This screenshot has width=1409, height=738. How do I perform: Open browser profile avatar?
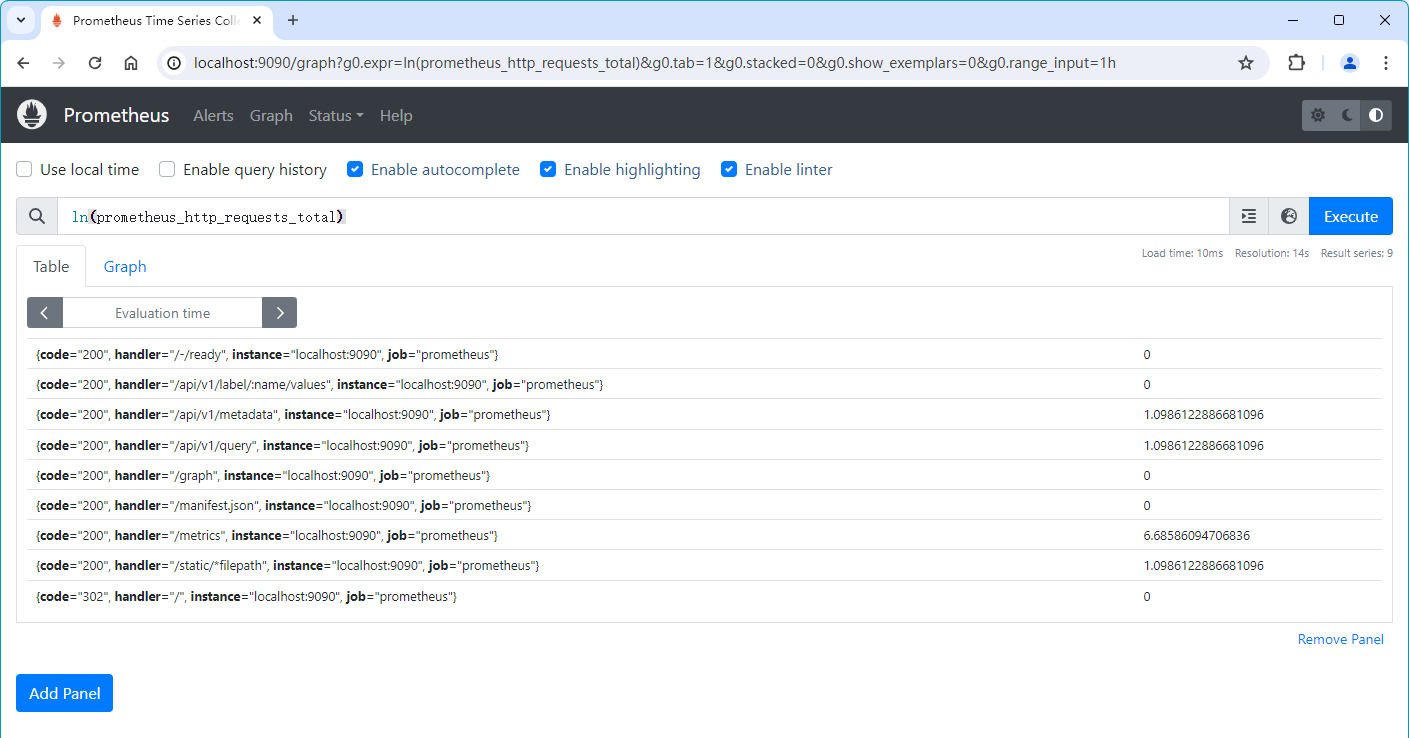click(x=1350, y=63)
